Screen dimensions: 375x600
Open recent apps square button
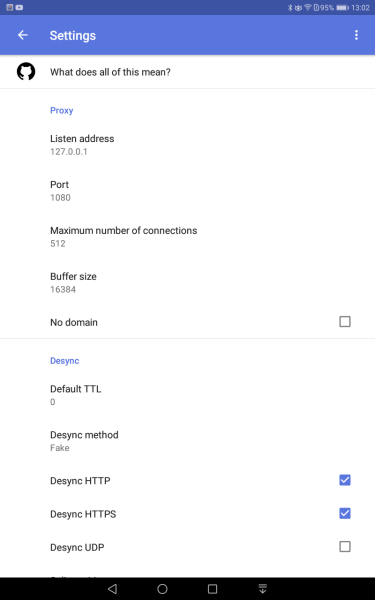212,589
